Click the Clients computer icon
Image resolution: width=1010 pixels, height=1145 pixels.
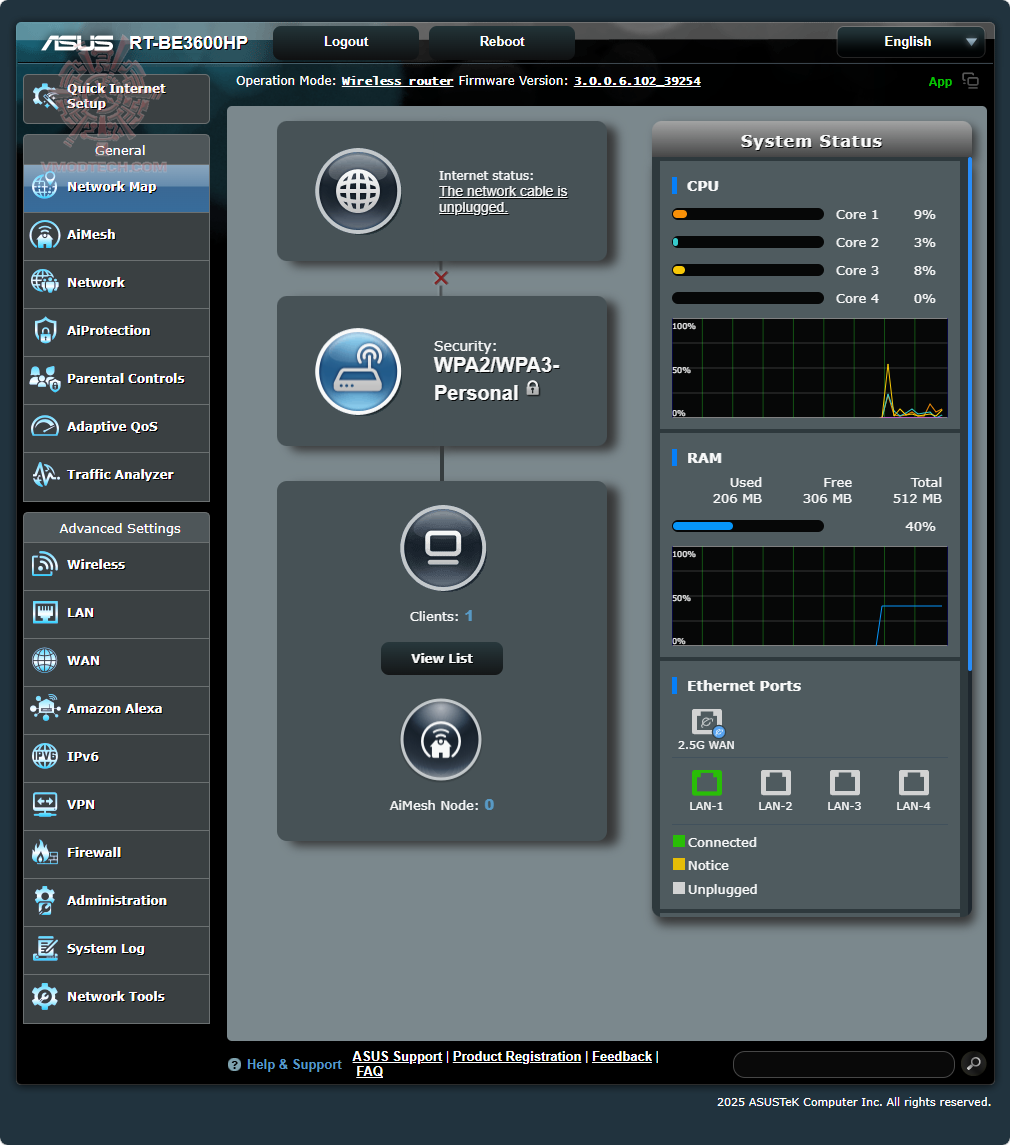pyautogui.click(x=443, y=548)
